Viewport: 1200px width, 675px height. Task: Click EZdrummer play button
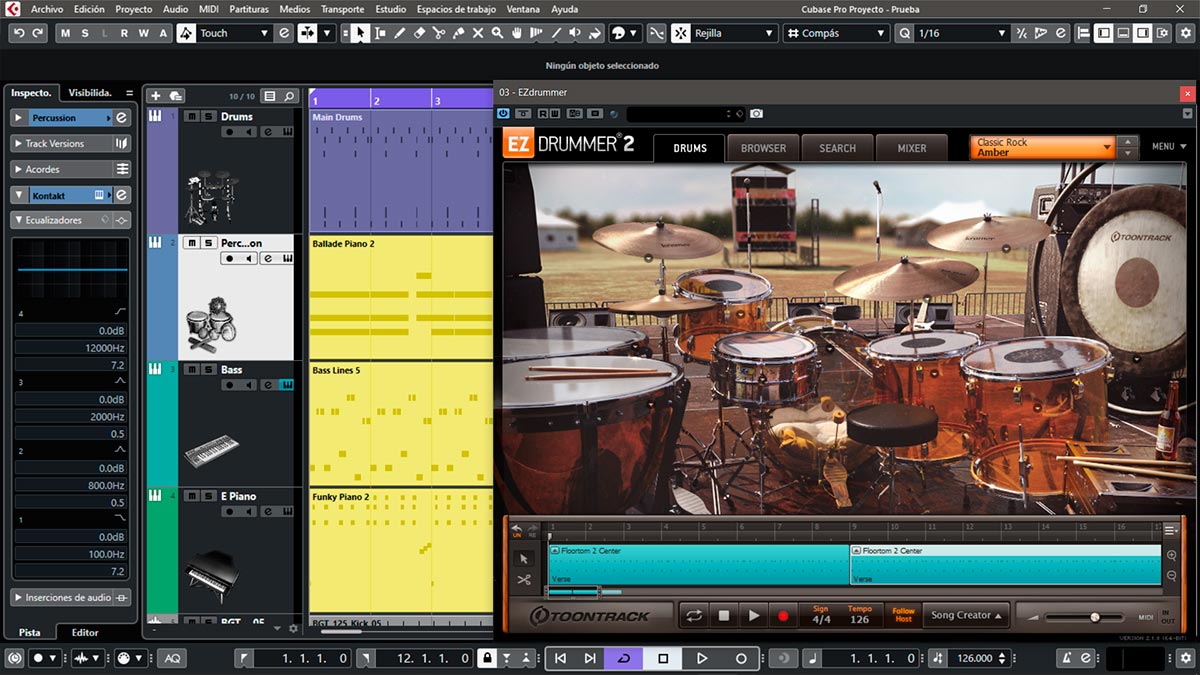(x=754, y=616)
